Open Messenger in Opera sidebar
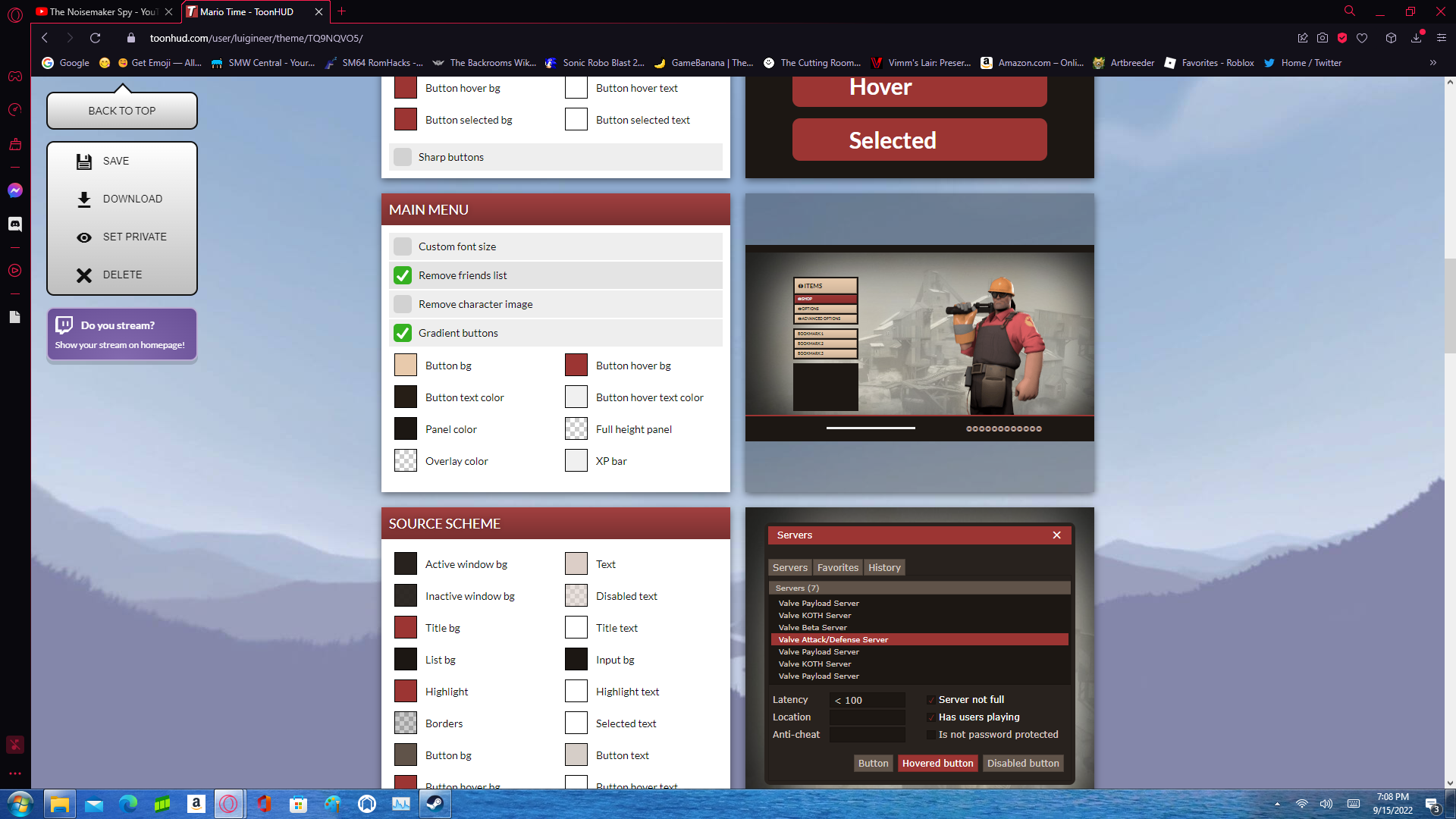 coord(15,190)
